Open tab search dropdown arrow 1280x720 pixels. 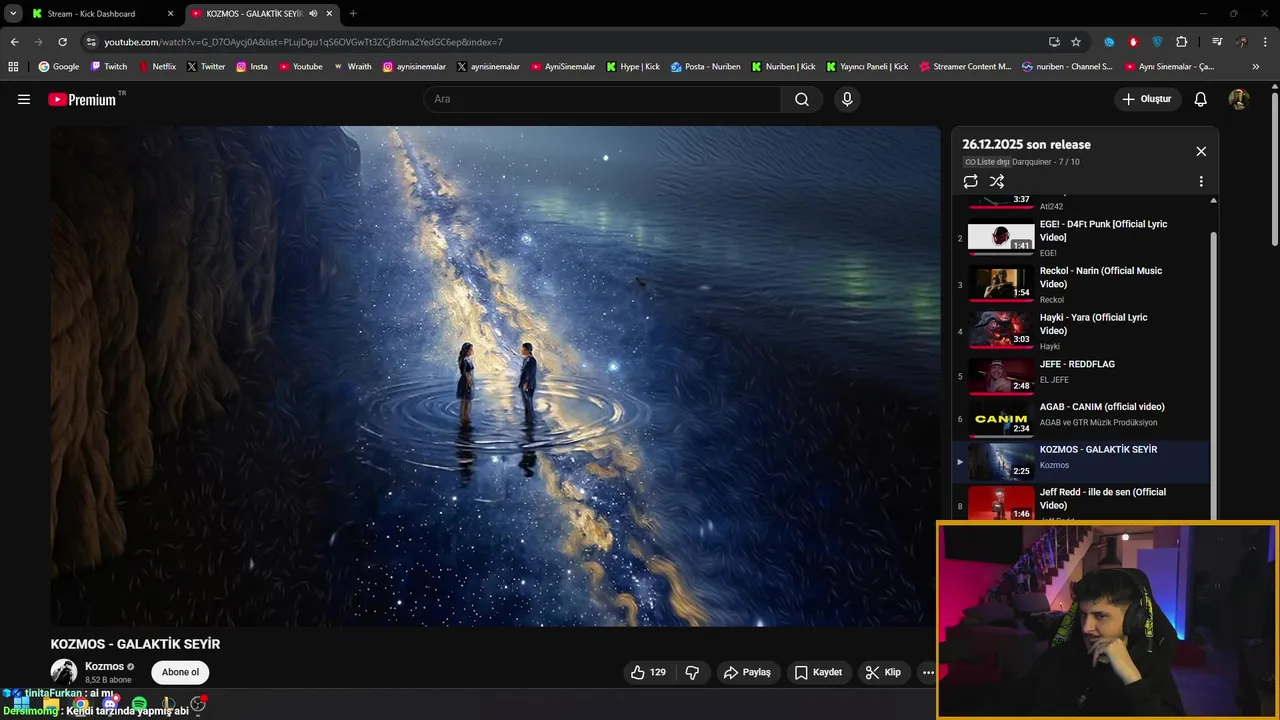click(x=13, y=14)
